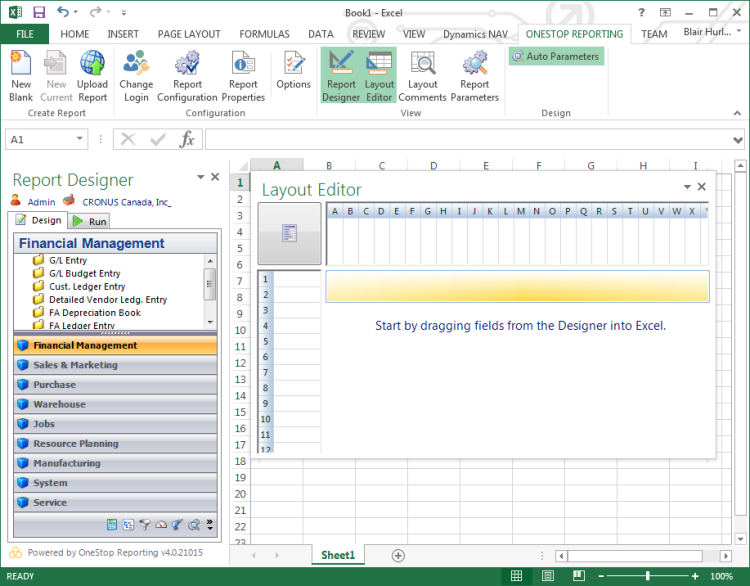Select the Design tab in Report Designer
The height and width of the screenshot is (586, 750).
38,220
